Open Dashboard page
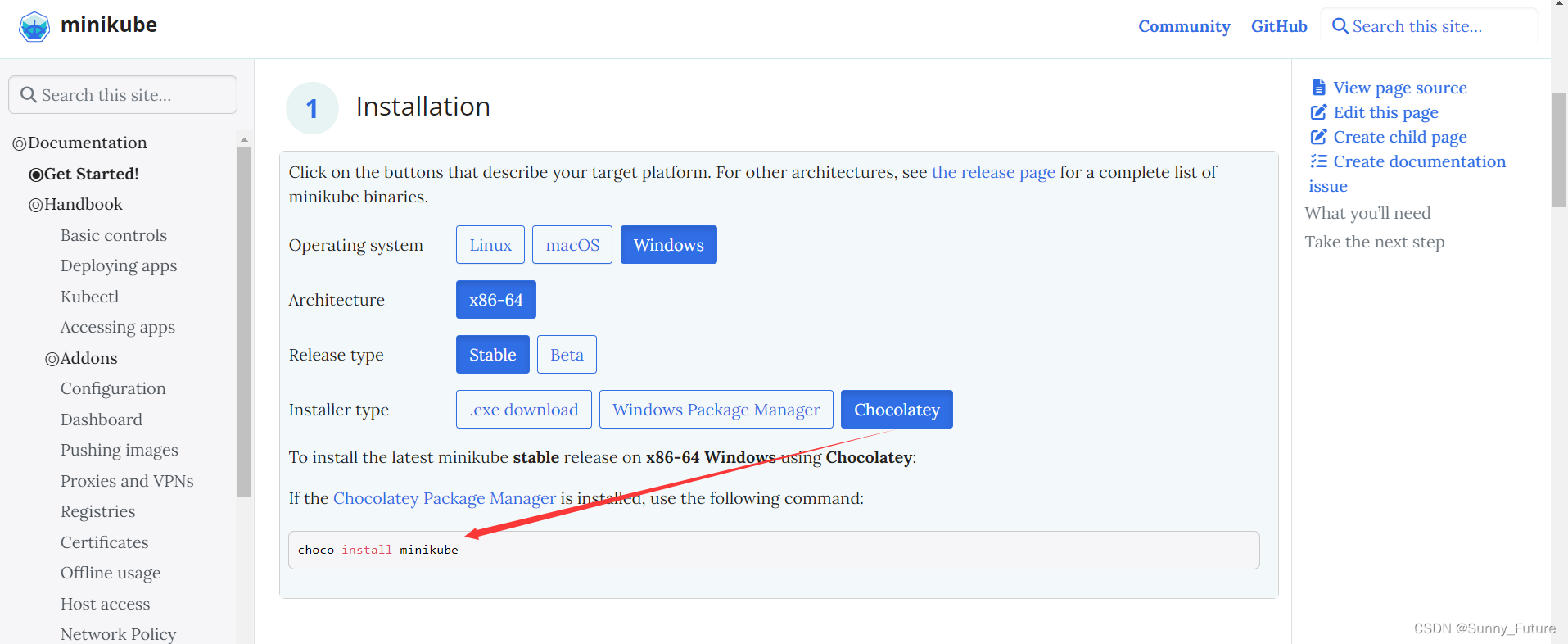The image size is (1568, 644). [102, 420]
